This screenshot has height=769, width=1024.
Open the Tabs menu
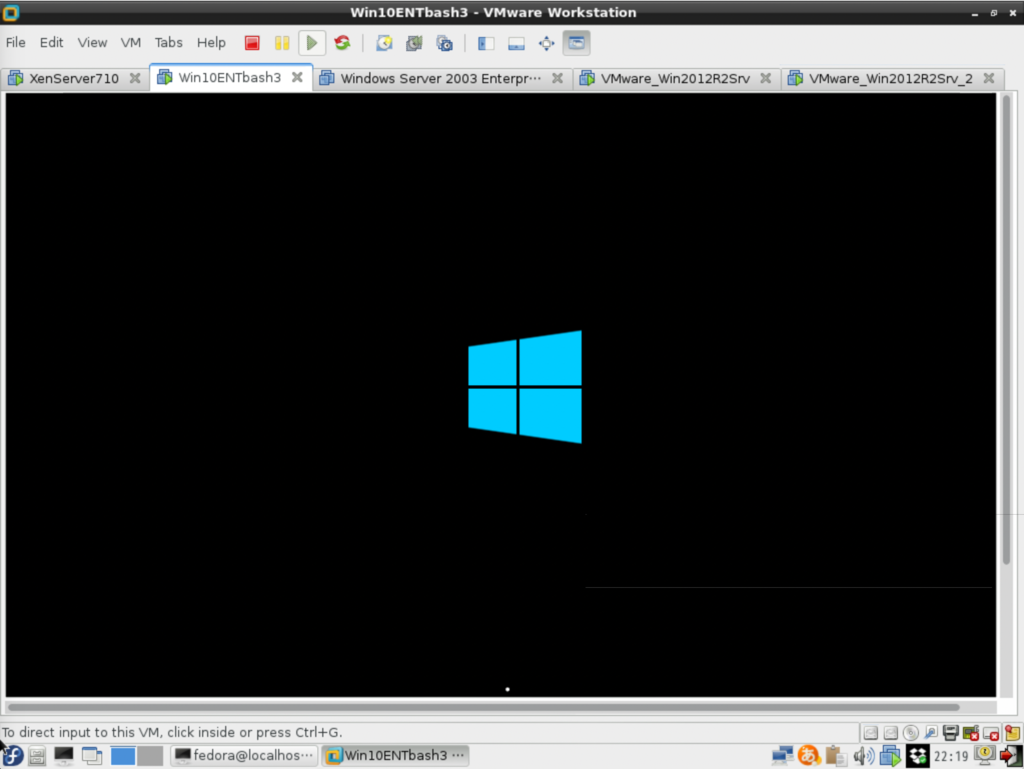[168, 42]
